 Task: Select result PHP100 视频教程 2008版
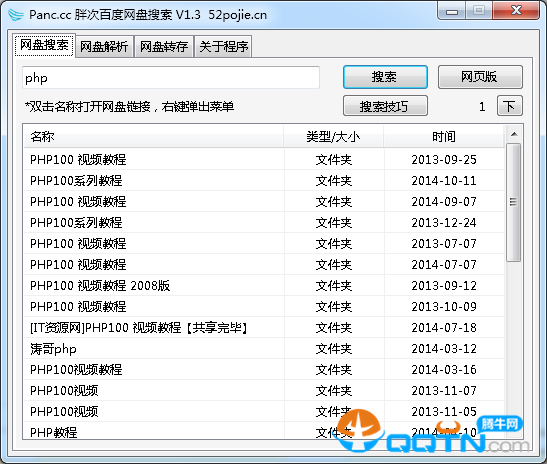point(264,285)
